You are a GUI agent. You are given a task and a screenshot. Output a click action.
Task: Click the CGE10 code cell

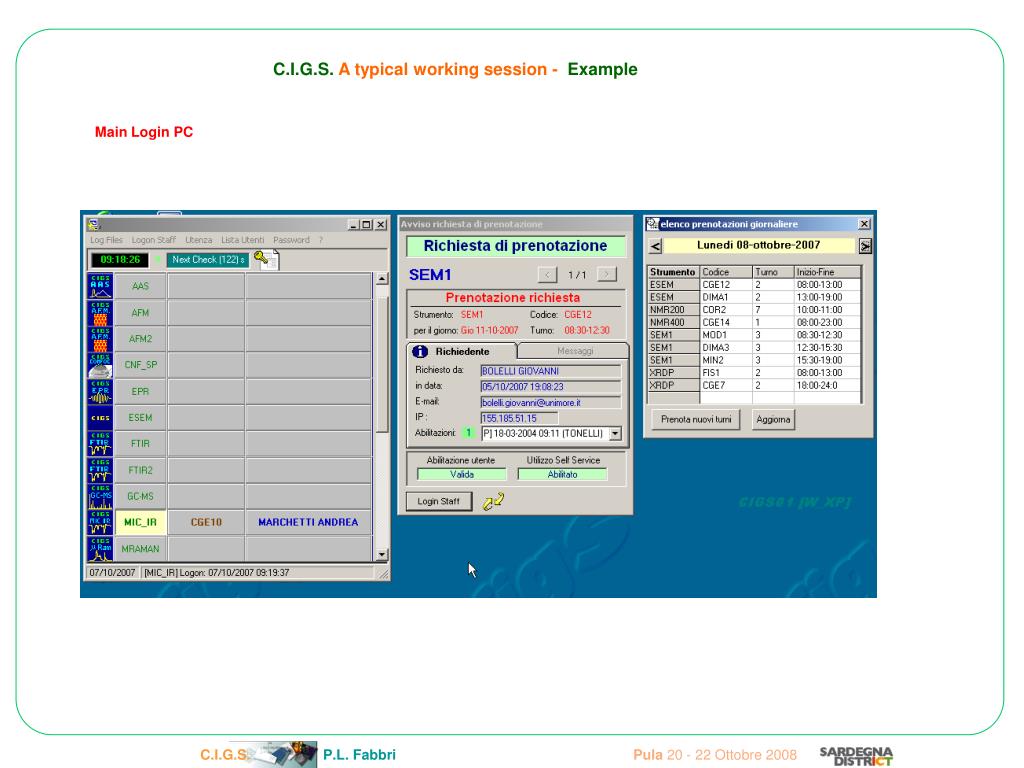(206, 522)
